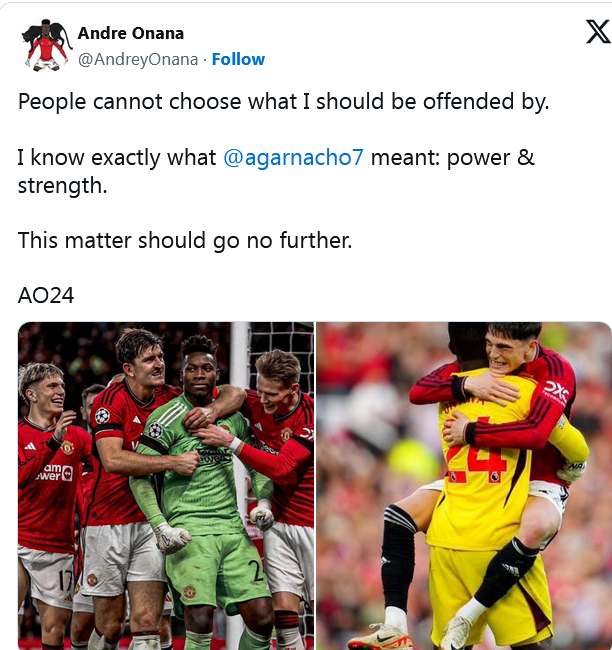Click 'This matter should go no further.'
The image size is (612, 650).
coord(185,240)
